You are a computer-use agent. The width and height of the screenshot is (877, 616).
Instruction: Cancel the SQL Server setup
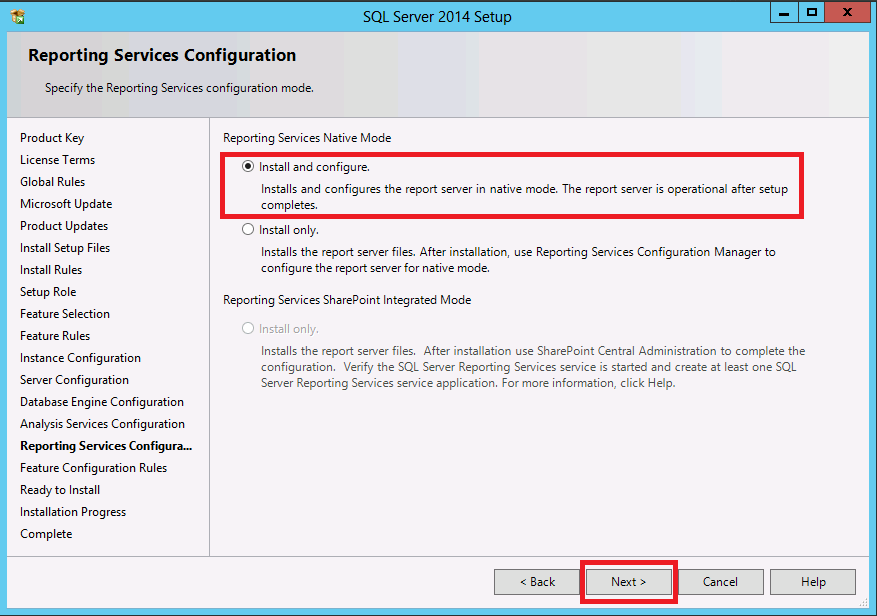(720, 582)
